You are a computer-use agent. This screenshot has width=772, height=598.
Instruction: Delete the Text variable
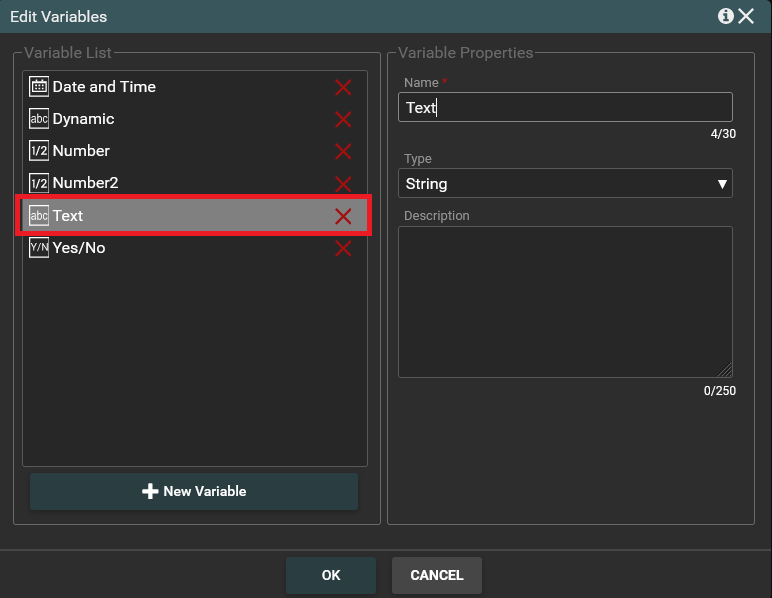[343, 216]
